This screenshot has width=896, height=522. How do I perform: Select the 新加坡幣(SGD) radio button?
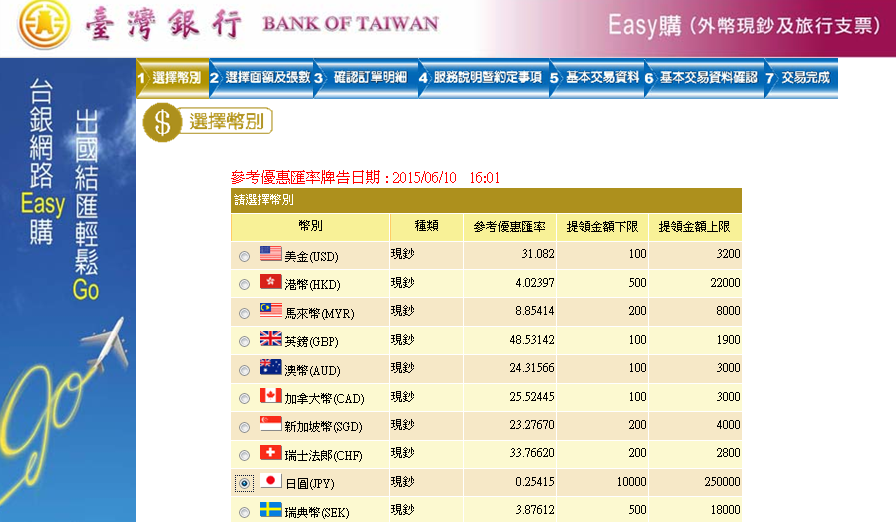coord(245,427)
